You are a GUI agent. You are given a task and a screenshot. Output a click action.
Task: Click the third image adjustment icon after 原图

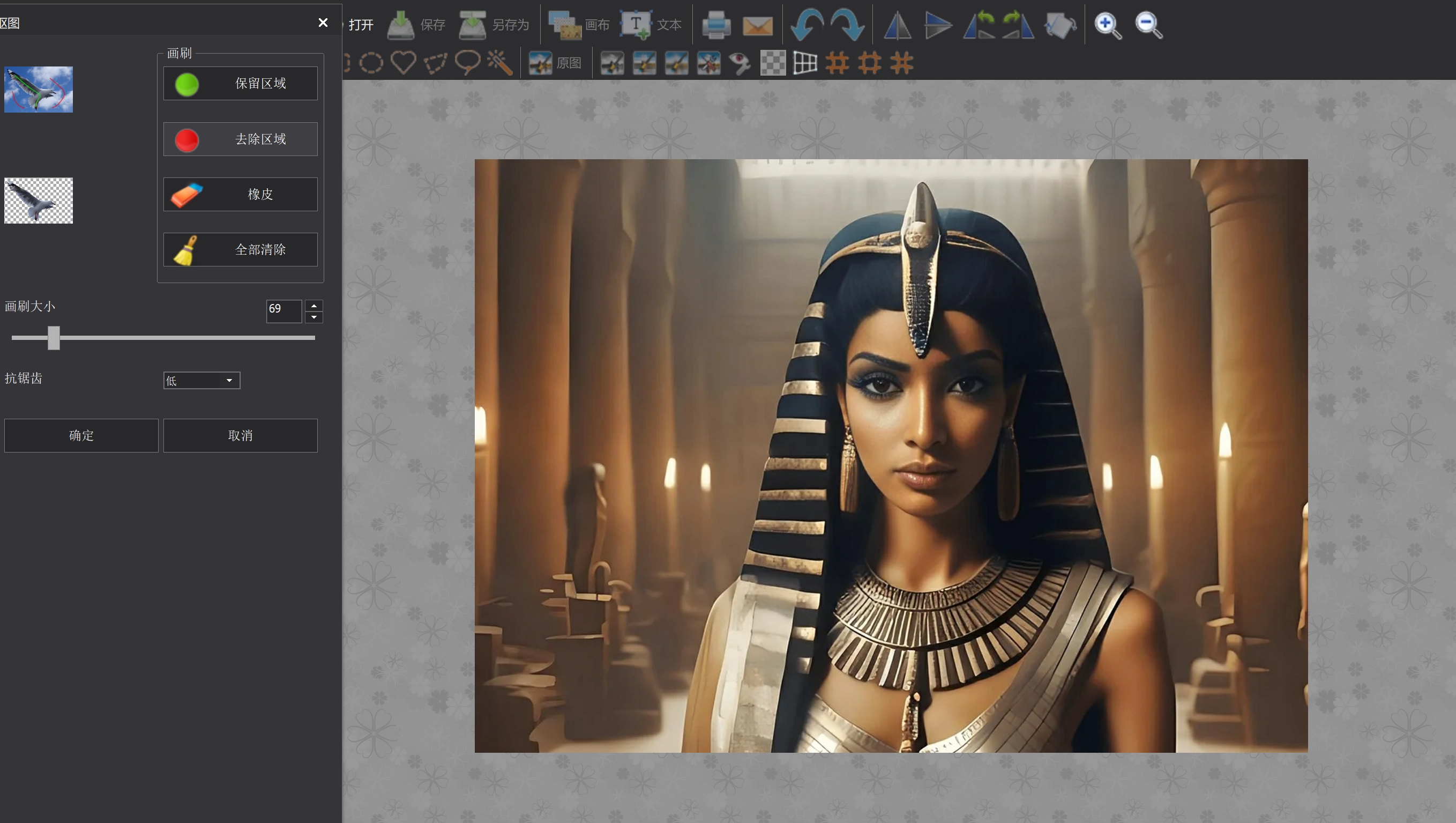point(677,63)
